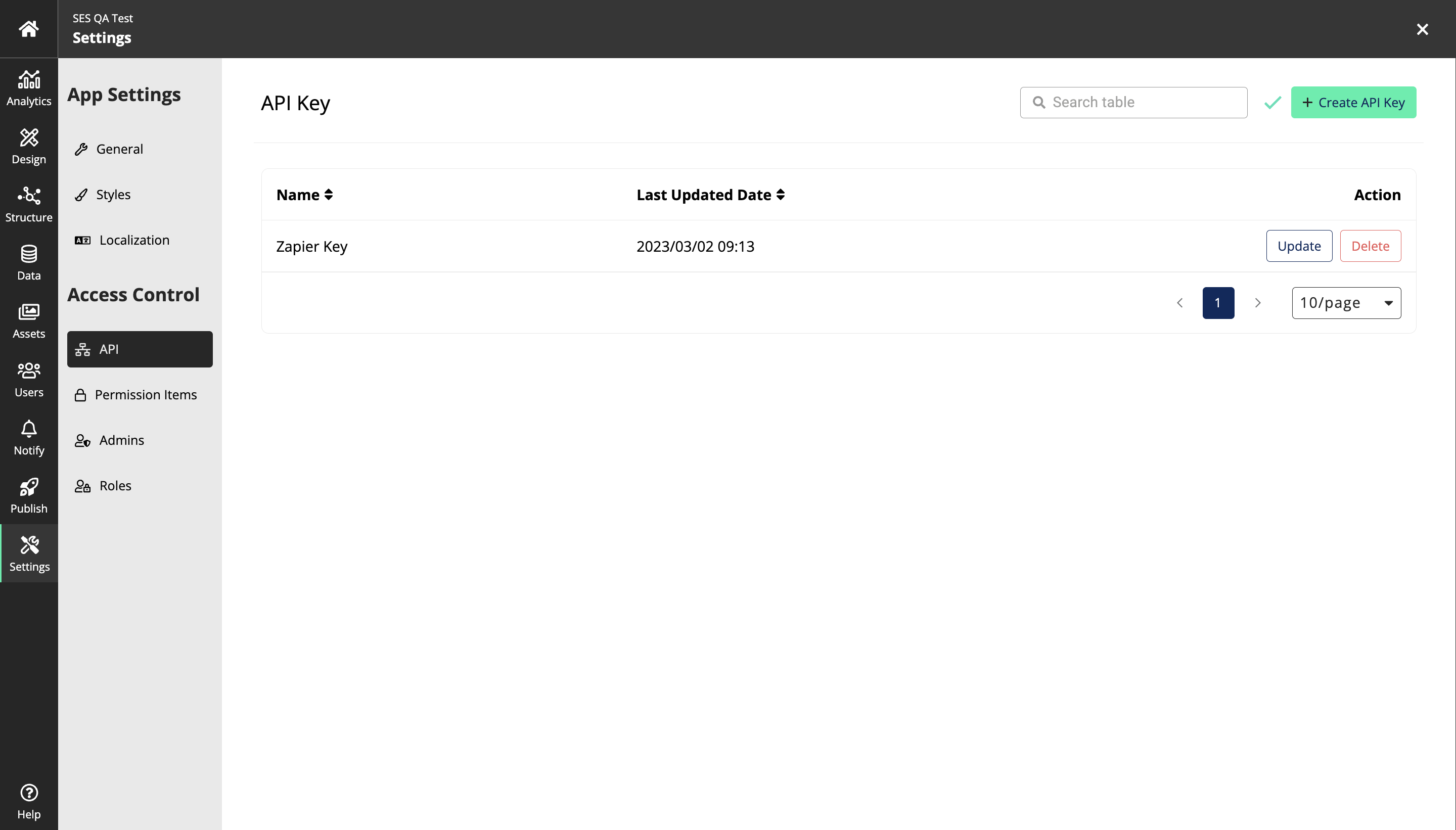
Task: Open the Publish section
Action: (28, 495)
